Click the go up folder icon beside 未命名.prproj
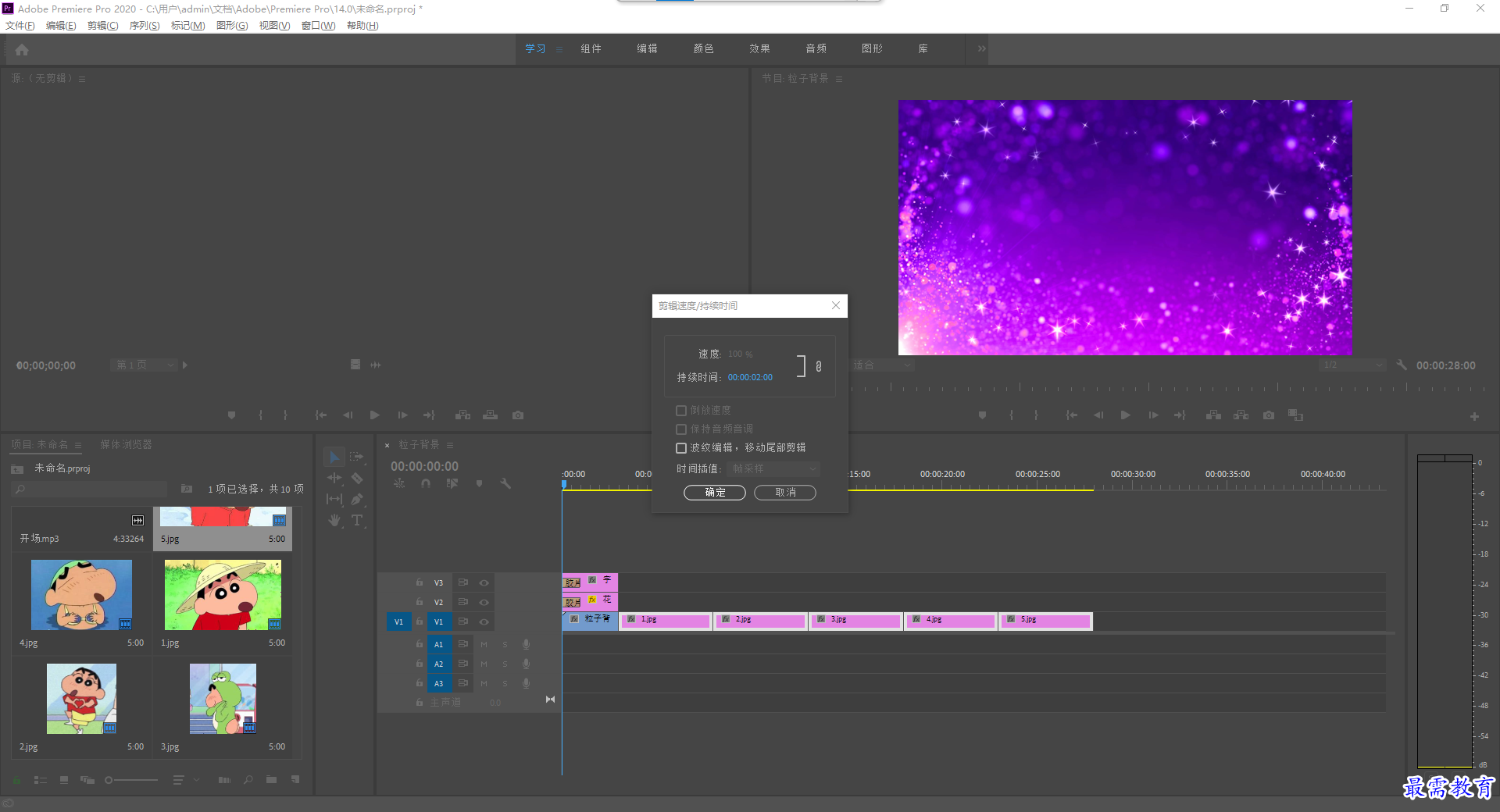Image resolution: width=1500 pixels, height=812 pixels. pyautogui.click(x=17, y=468)
